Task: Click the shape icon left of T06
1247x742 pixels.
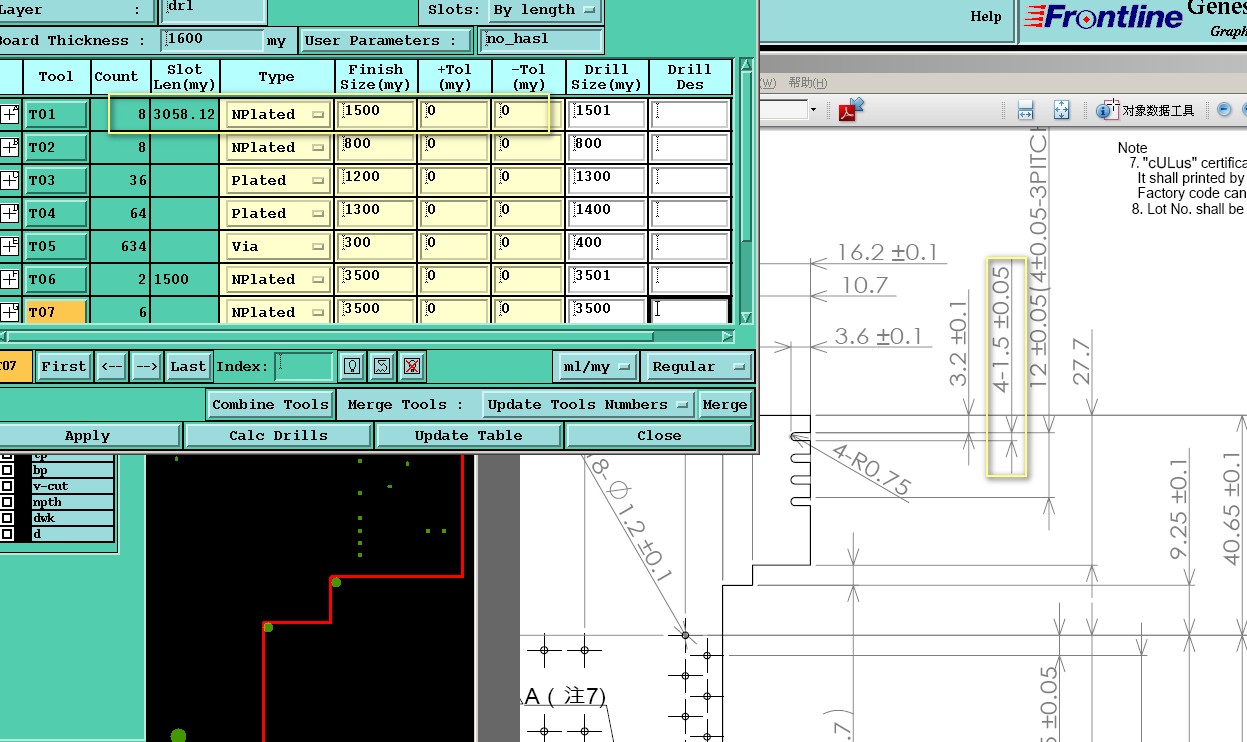Action: click(10, 279)
